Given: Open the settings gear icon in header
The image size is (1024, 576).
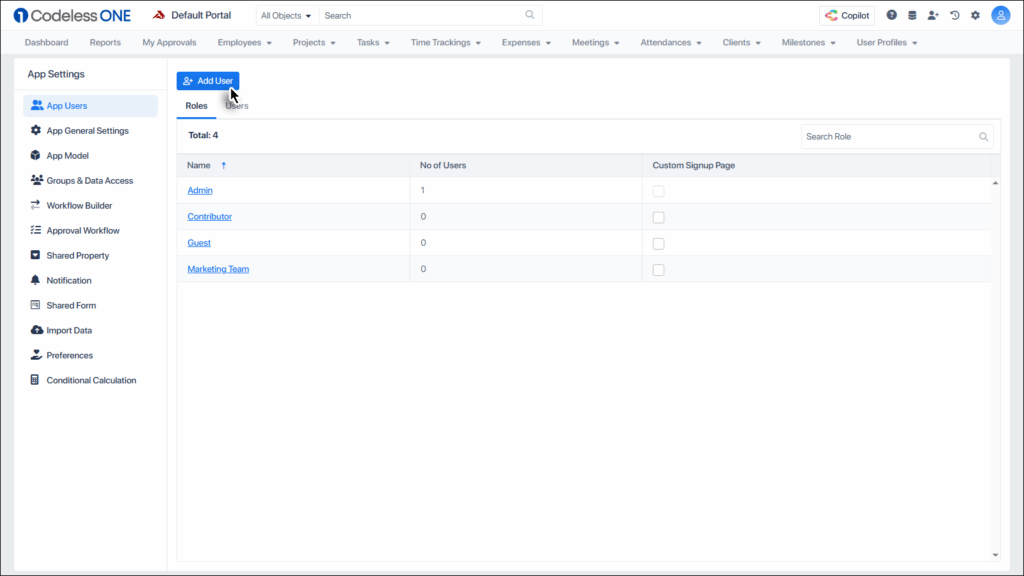Looking at the screenshot, I should [976, 15].
